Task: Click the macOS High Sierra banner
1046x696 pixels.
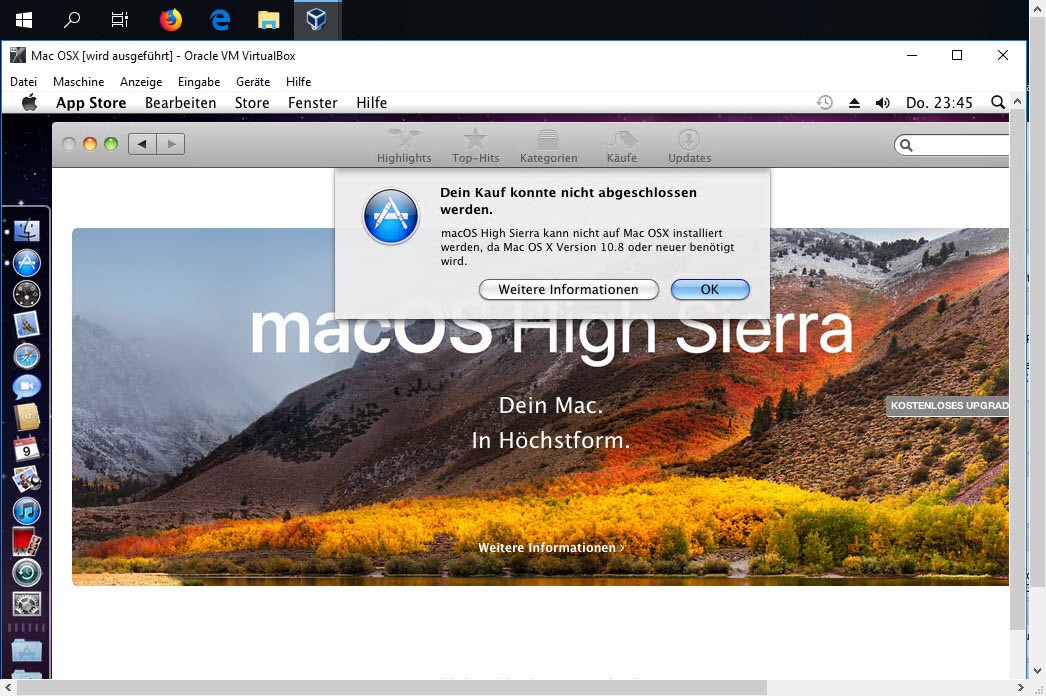Action: pyautogui.click(x=540, y=407)
